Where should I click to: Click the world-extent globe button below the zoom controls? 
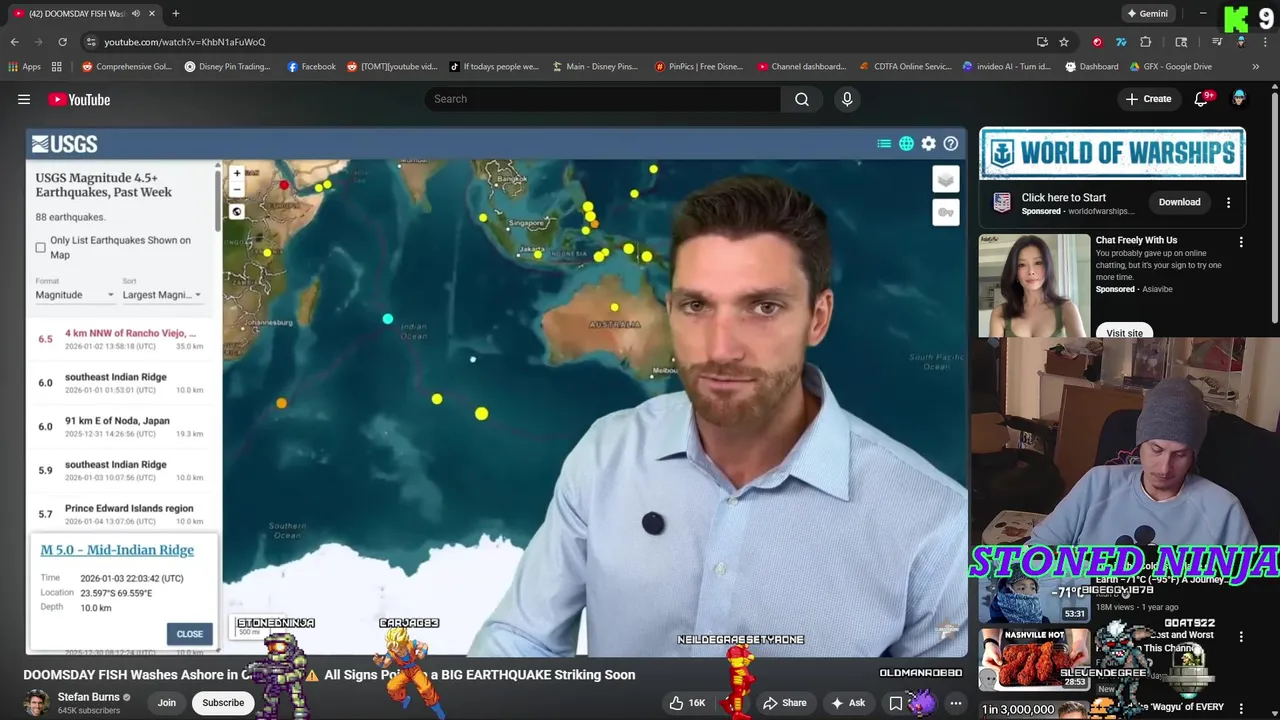tap(237, 211)
